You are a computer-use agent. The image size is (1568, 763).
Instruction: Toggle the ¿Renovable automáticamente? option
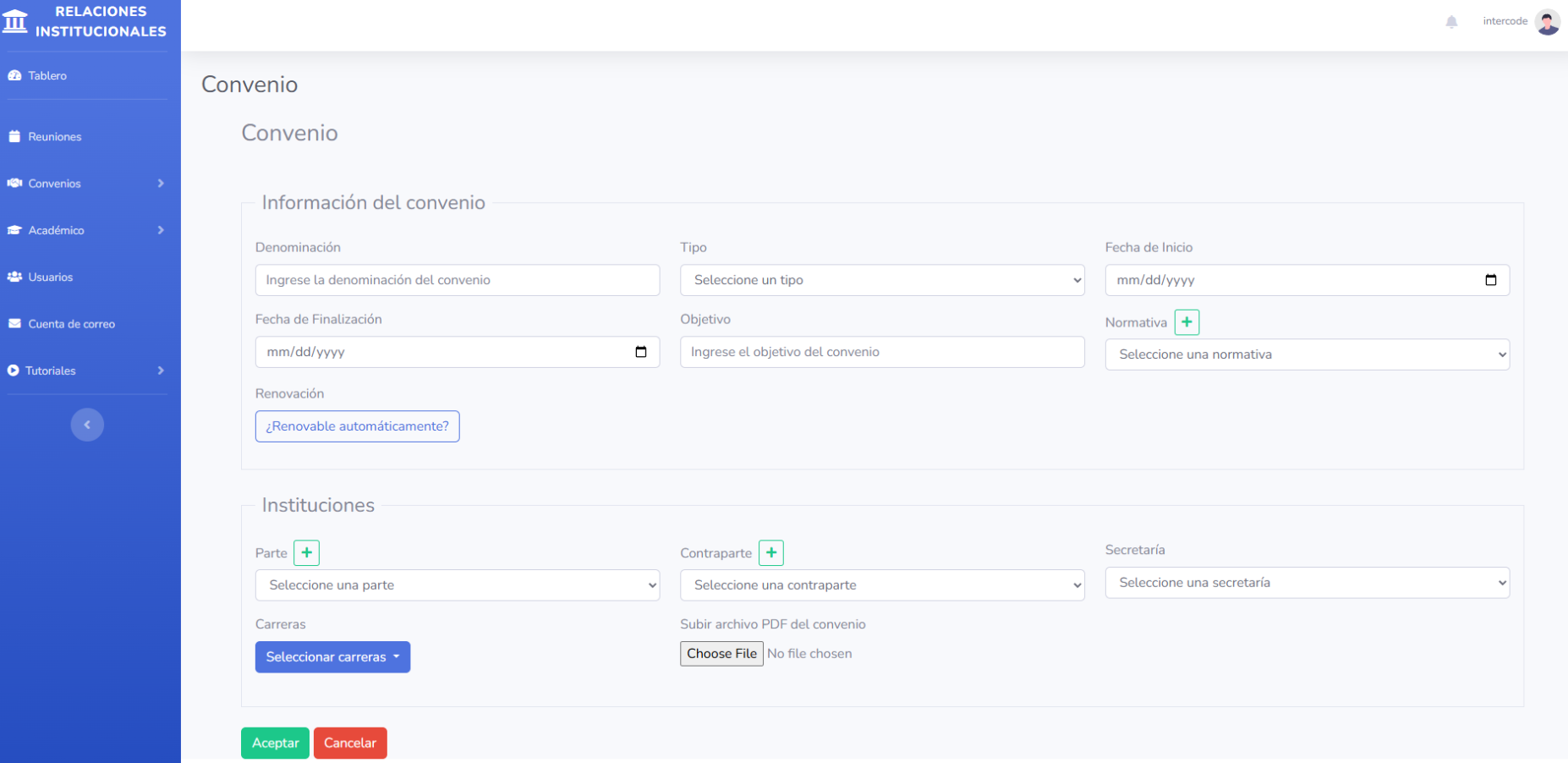[357, 426]
